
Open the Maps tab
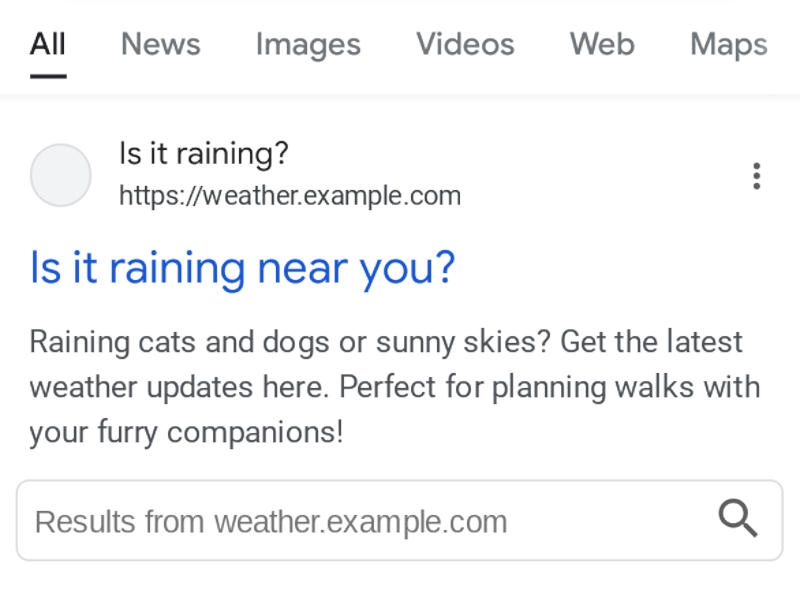(728, 44)
